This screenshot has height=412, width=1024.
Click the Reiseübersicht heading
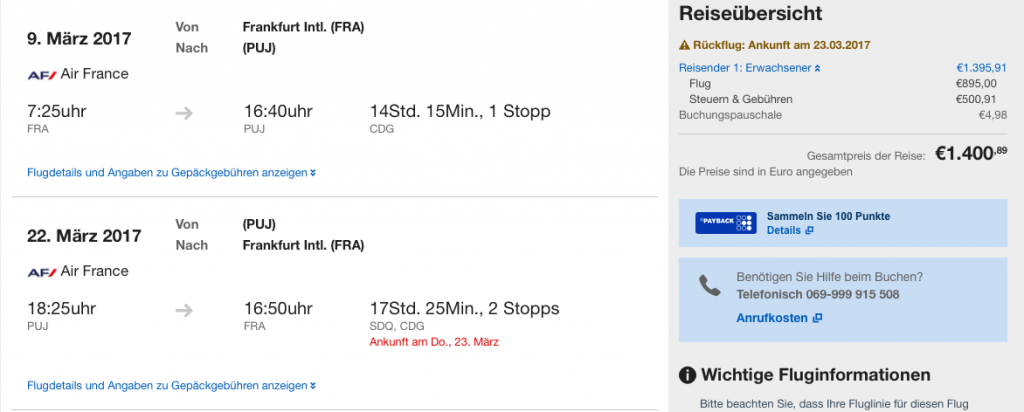[750, 14]
